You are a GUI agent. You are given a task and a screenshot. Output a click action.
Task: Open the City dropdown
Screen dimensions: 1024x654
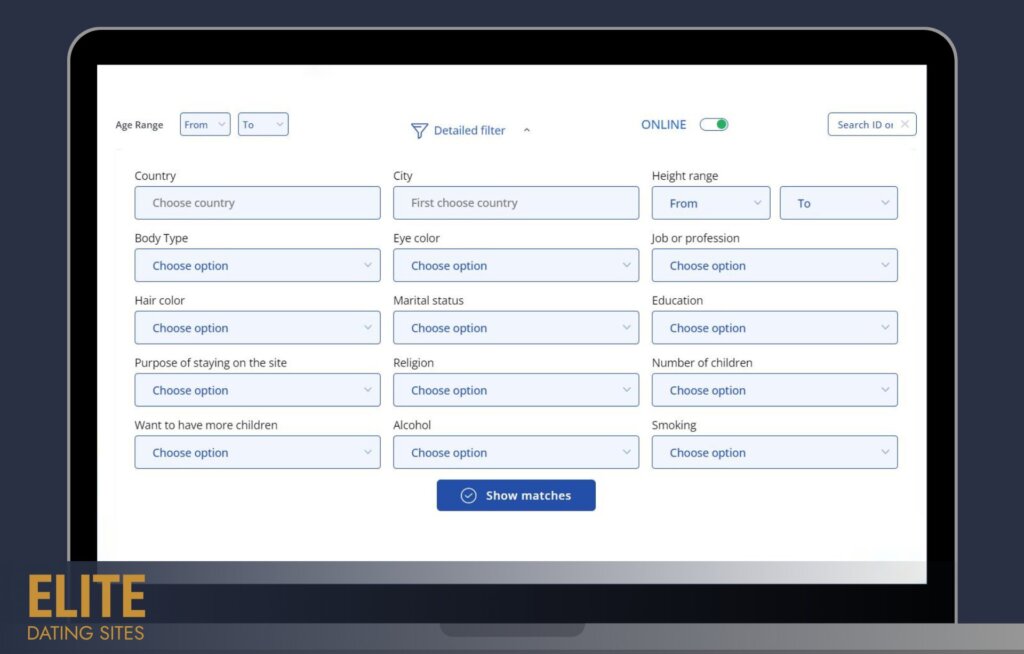[x=515, y=203]
